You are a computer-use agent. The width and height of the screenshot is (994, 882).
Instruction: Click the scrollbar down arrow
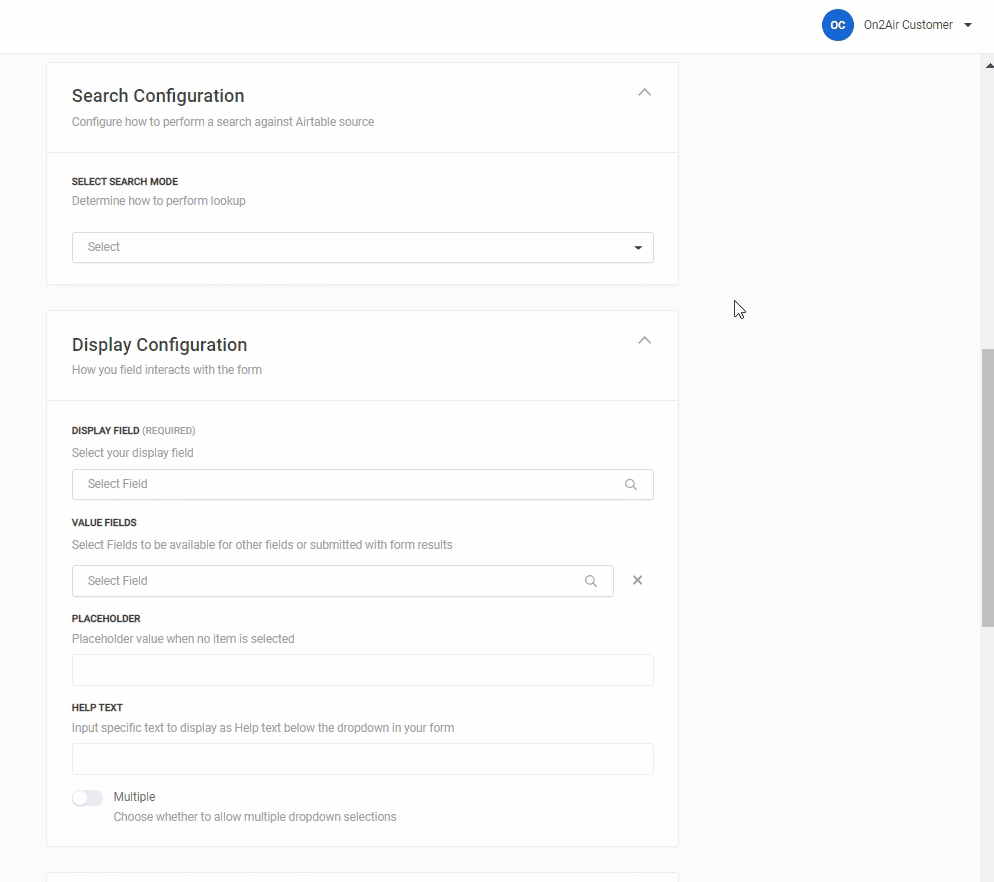coord(987,874)
